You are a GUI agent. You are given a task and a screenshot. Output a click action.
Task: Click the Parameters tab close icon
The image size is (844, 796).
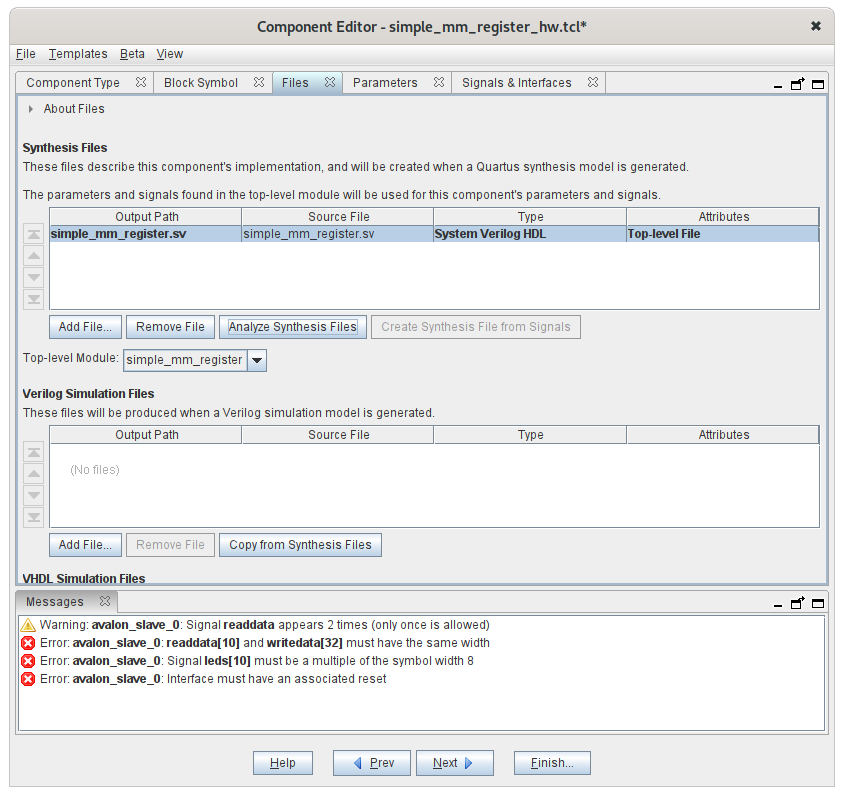[x=438, y=83]
